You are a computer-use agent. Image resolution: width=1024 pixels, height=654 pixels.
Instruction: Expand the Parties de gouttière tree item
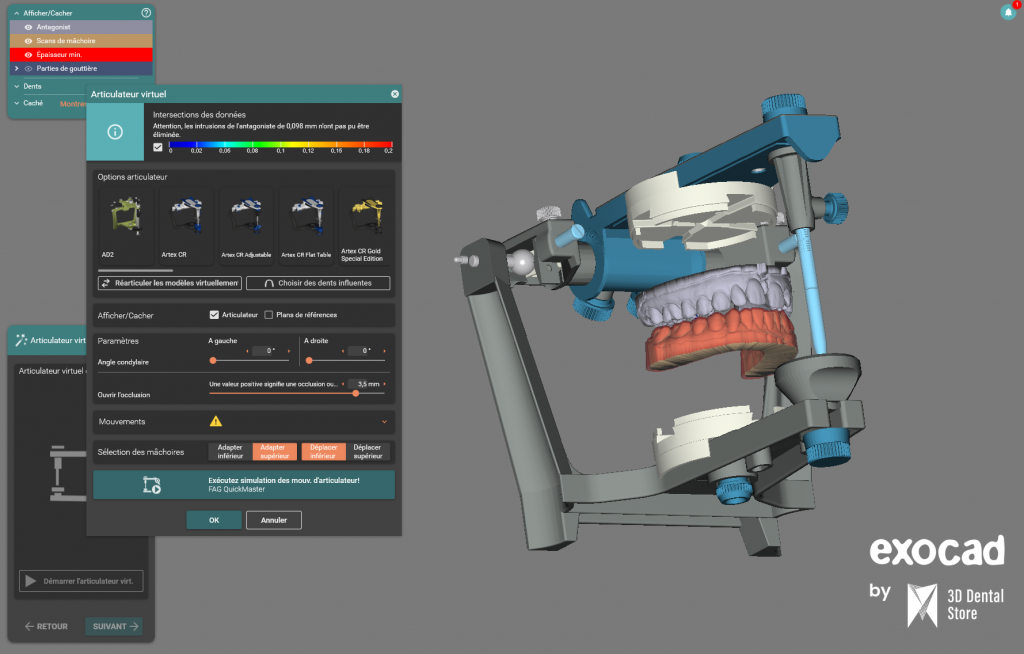tap(17, 68)
